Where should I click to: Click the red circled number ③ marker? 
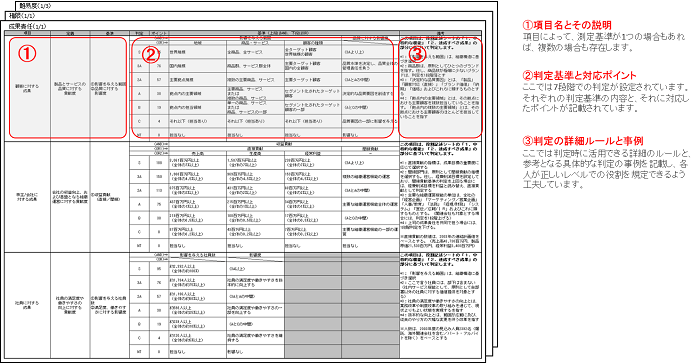click(418, 54)
